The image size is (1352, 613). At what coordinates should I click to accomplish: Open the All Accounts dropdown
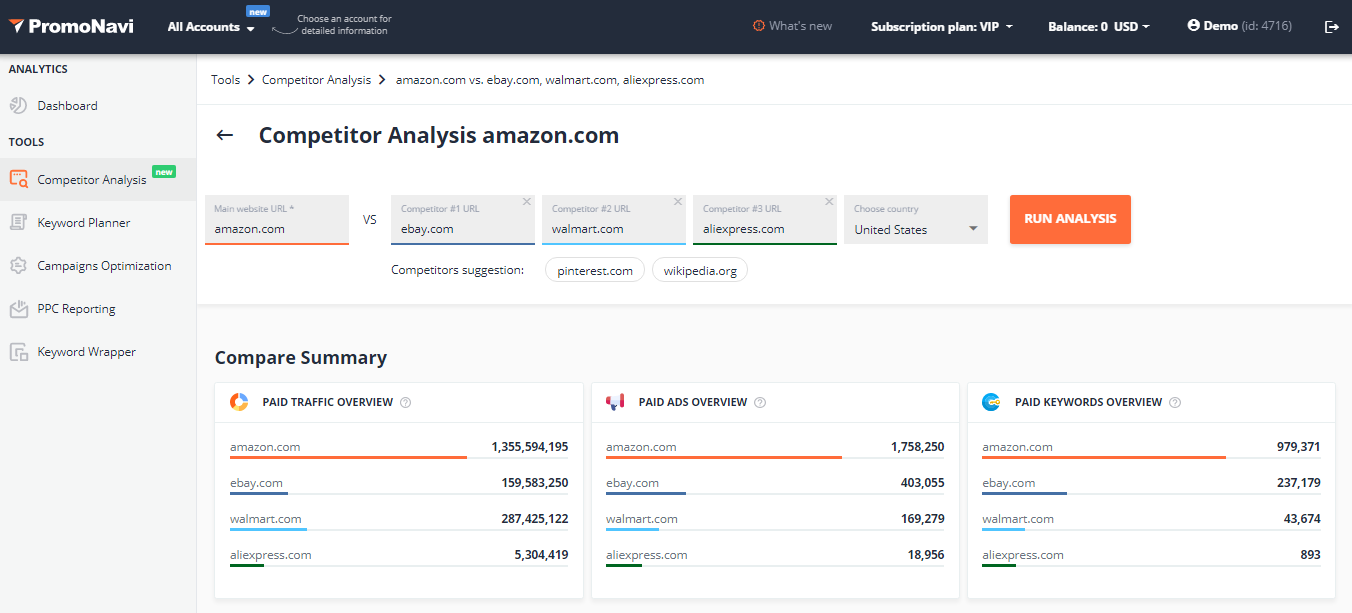211,27
